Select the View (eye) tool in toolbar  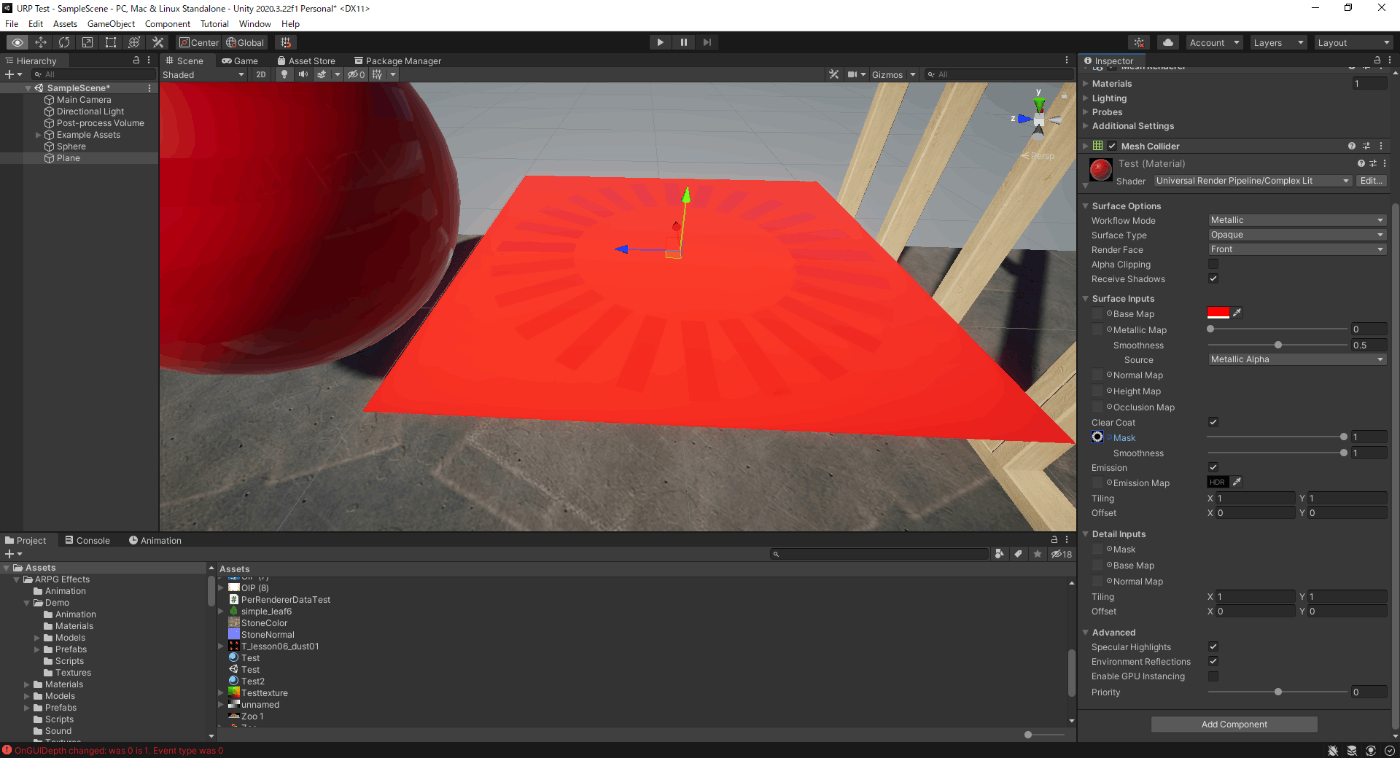tap(17, 43)
